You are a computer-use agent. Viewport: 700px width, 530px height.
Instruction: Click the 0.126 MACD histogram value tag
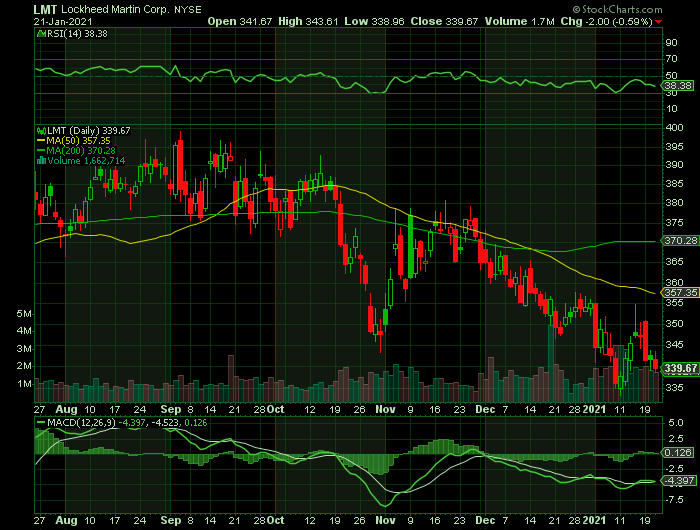678,452
